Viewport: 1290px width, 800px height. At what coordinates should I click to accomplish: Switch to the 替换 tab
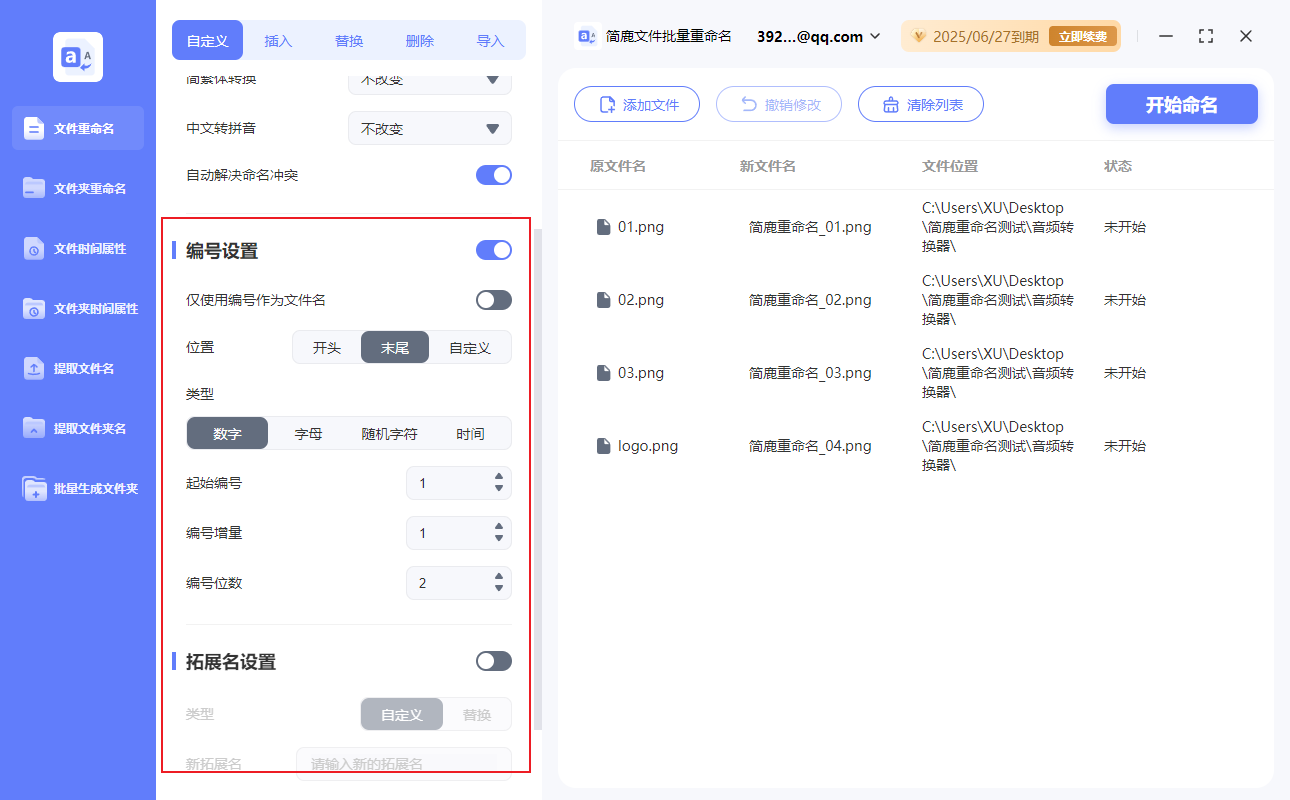348,40
